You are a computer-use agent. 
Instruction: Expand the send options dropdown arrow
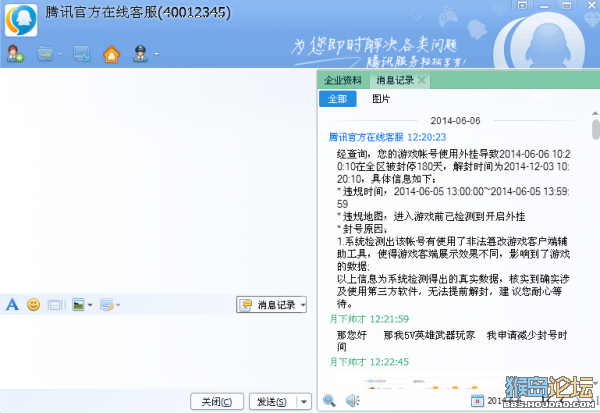304,402
